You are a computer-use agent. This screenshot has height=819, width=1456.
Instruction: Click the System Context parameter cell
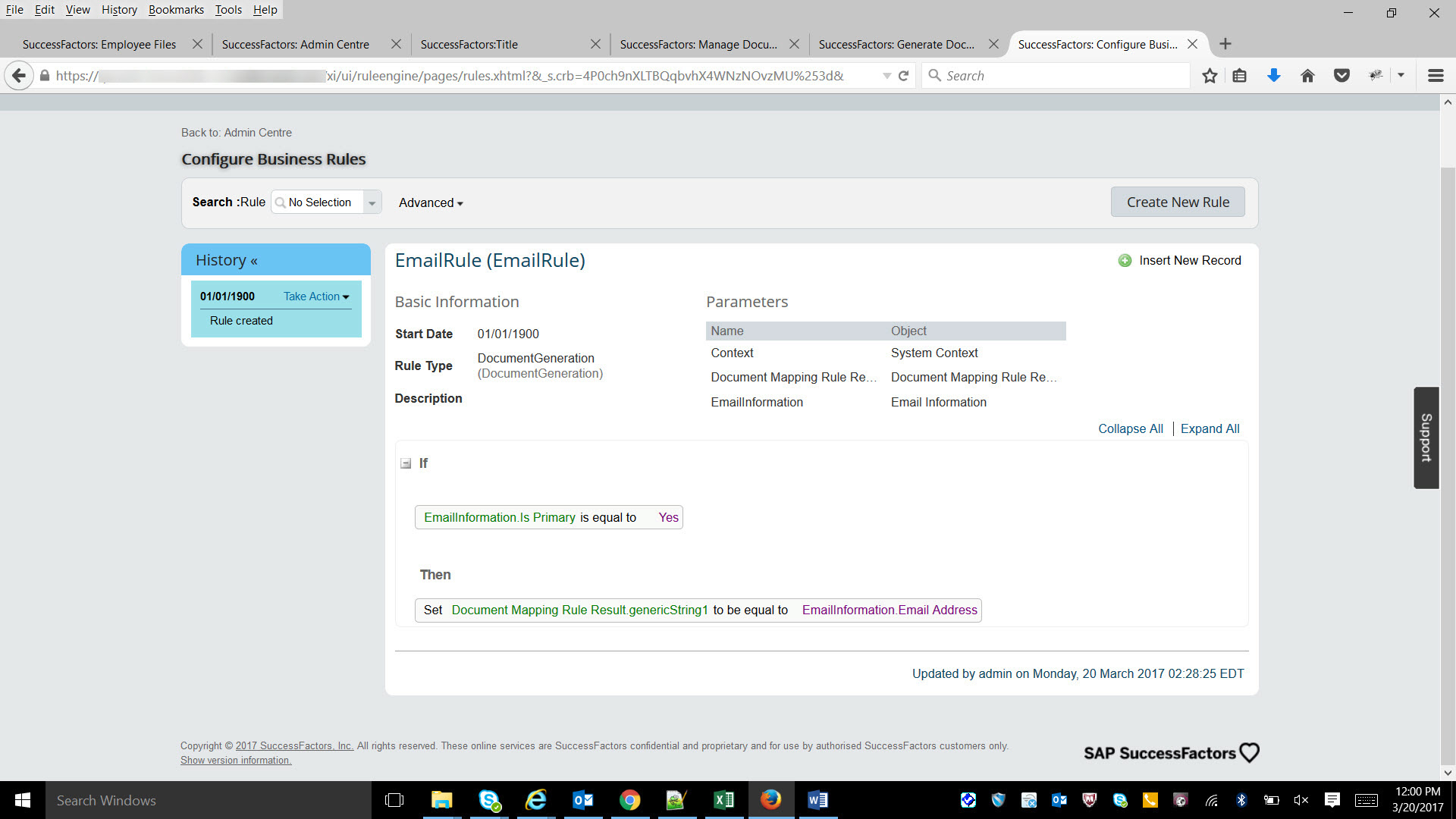pyautogui.click(x=934, y=353)
